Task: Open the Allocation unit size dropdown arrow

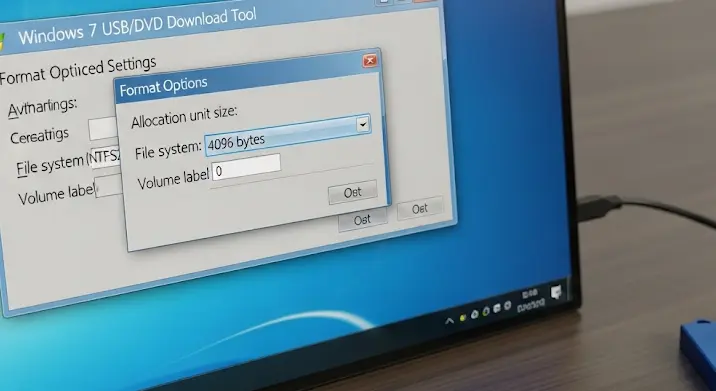Action: (363, 124)
